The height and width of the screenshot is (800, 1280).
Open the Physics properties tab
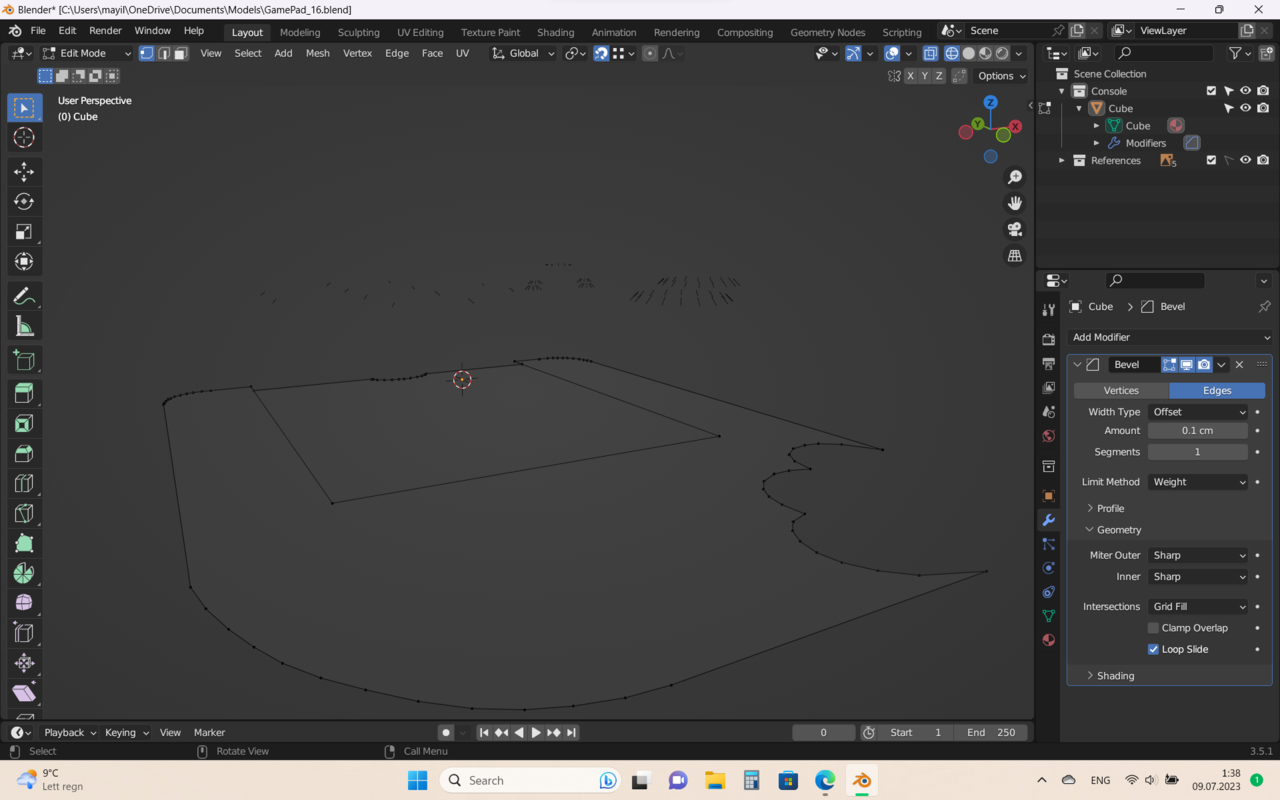pyautogui.click(x=1048, y=568)
